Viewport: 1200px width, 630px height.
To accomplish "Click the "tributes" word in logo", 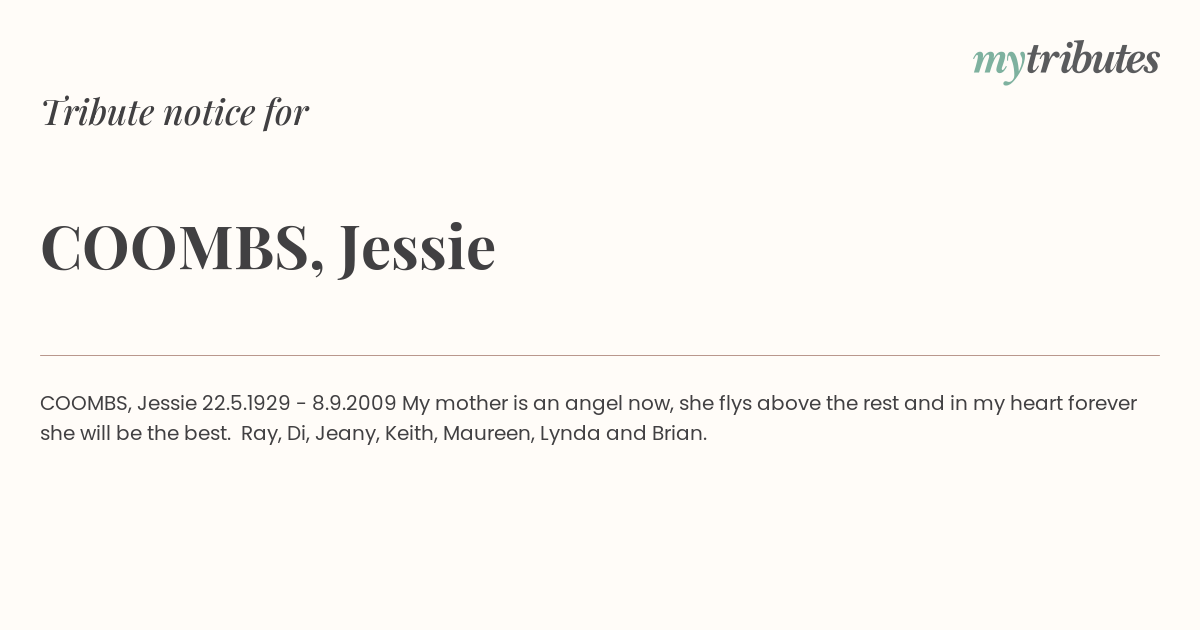I will pos(1092,59).
